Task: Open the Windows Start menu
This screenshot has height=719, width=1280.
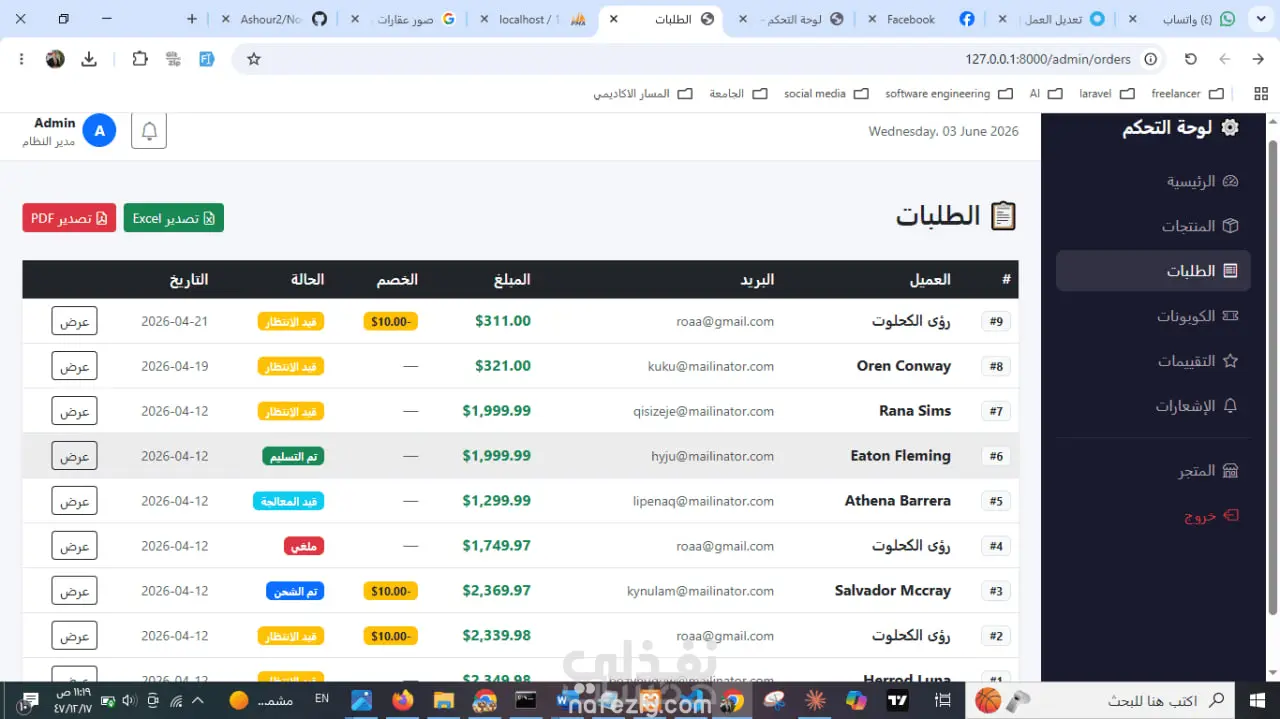Action: pyautogui.click(x=1257, y=700)
